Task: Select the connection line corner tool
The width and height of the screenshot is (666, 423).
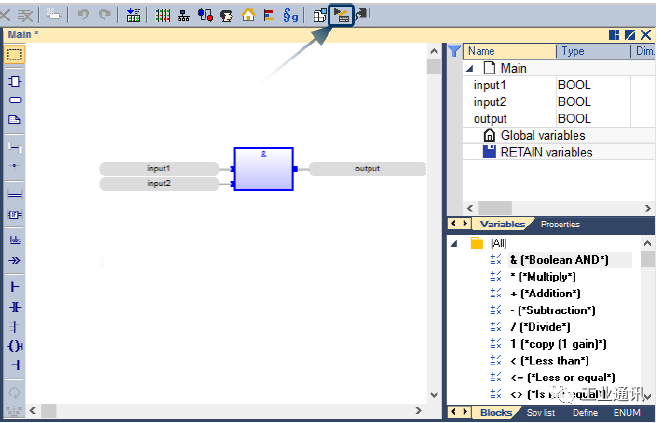Action: coord(14,147)
